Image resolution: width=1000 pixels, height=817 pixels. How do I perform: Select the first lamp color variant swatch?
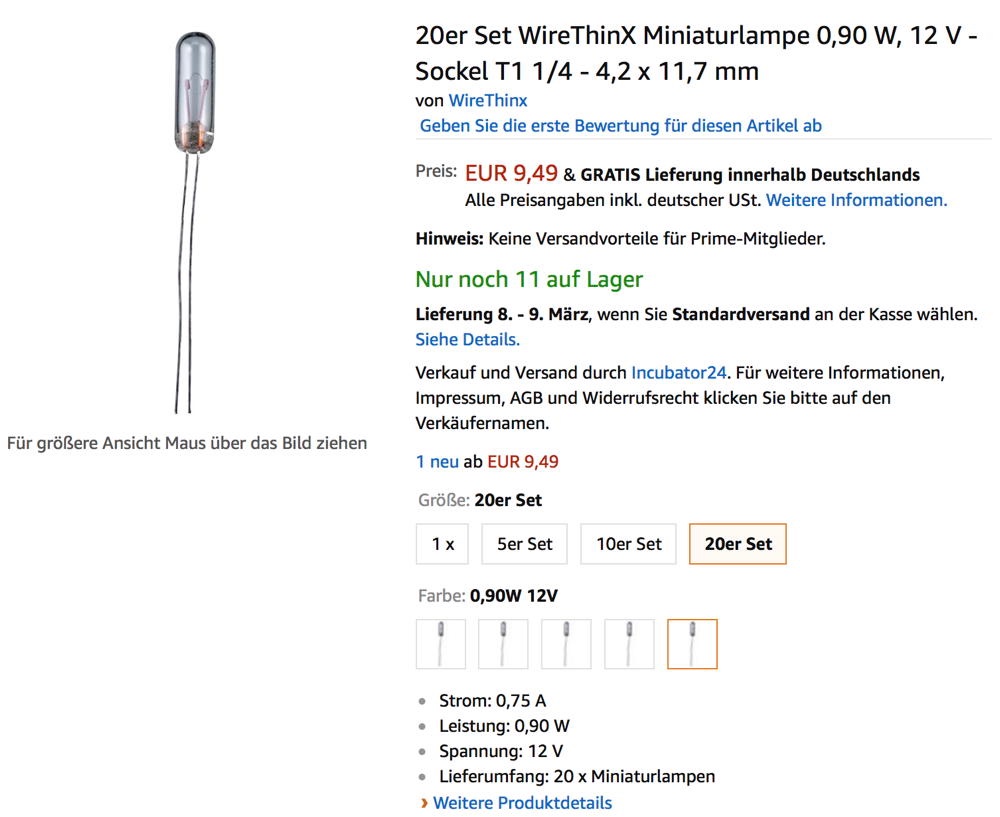pos(441,644)
